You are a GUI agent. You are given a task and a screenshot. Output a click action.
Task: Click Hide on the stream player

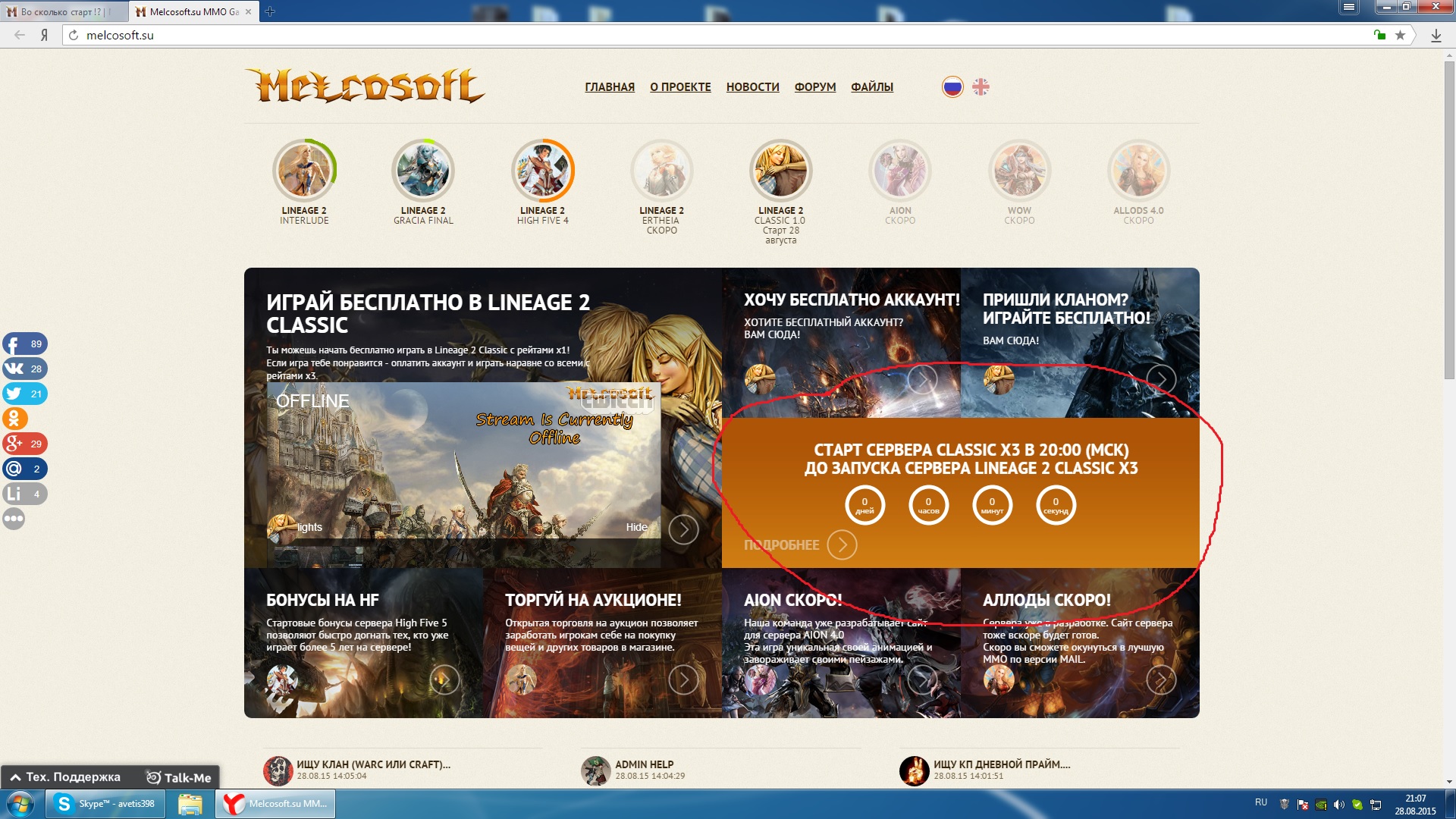click(636, 527)
